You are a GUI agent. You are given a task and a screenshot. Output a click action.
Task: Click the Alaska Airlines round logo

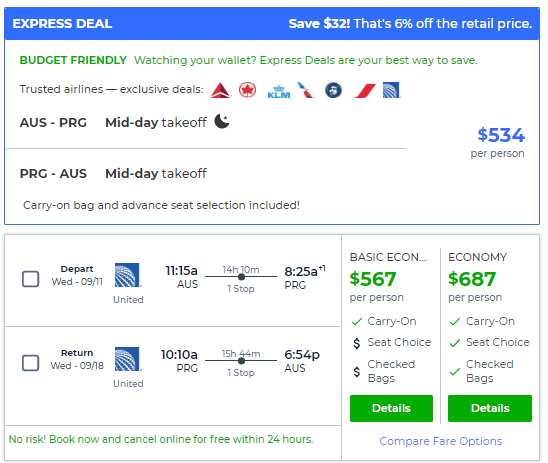tap(333, 90)
